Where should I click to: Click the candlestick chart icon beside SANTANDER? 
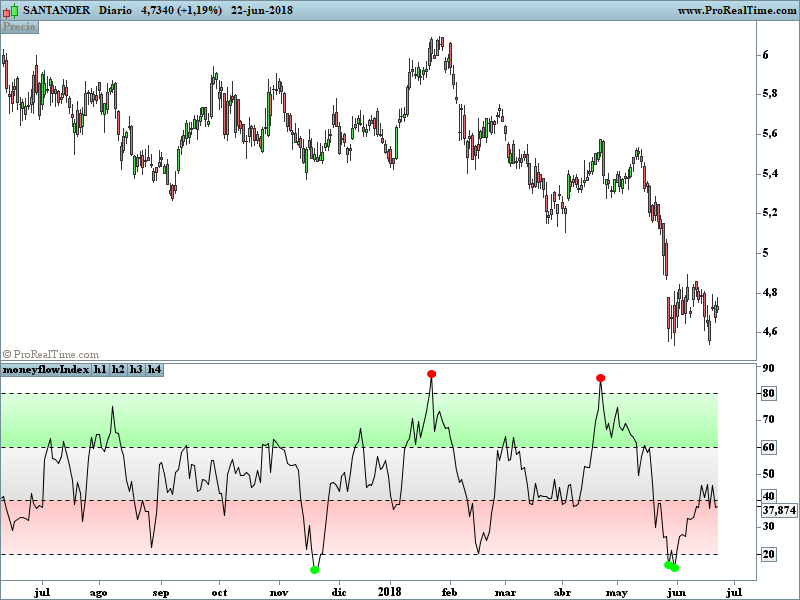coord(10,10)
